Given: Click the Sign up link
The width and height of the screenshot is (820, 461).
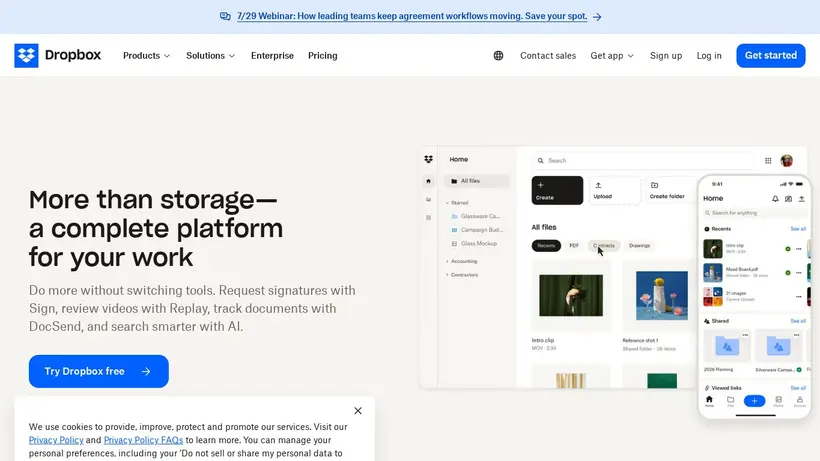Looking at the screenshot, I should (x=666, y=55).
